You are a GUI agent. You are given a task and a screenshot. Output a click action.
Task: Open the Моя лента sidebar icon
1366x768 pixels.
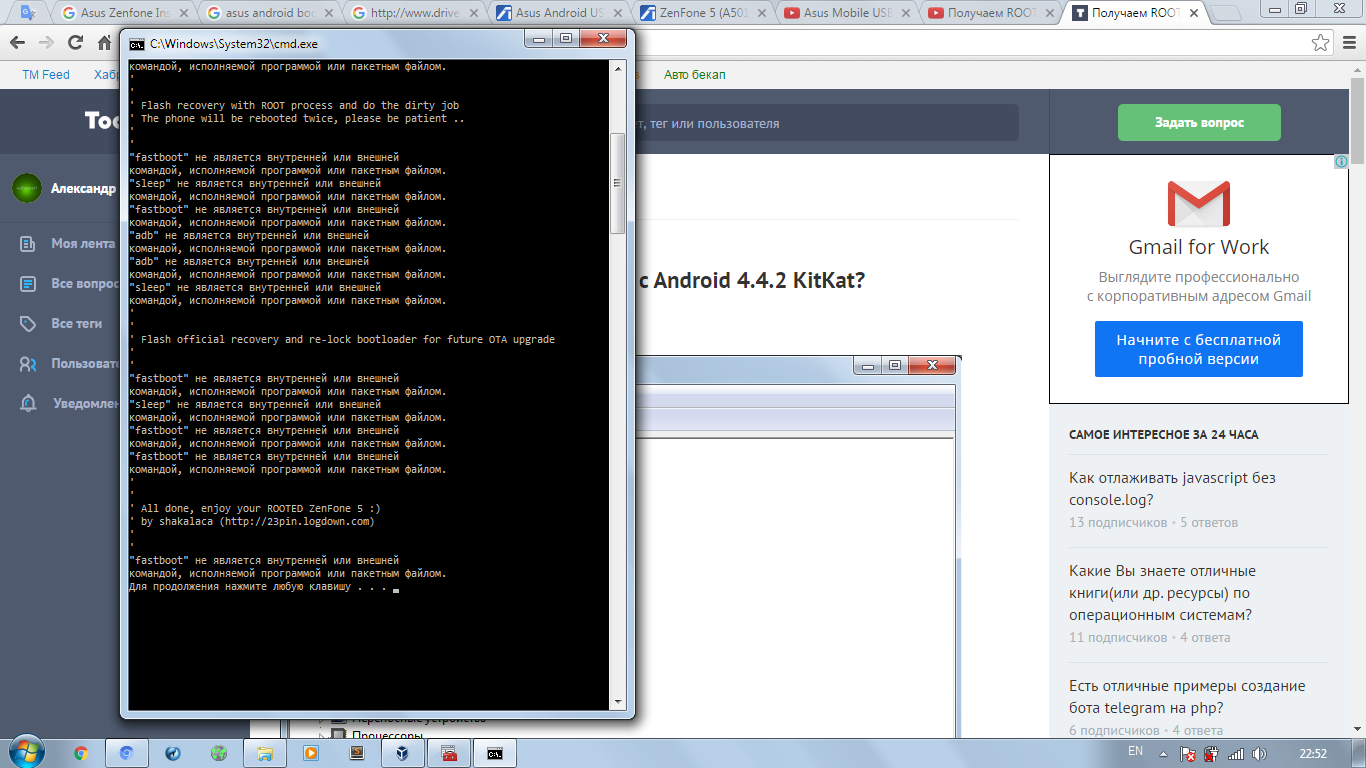29,243
